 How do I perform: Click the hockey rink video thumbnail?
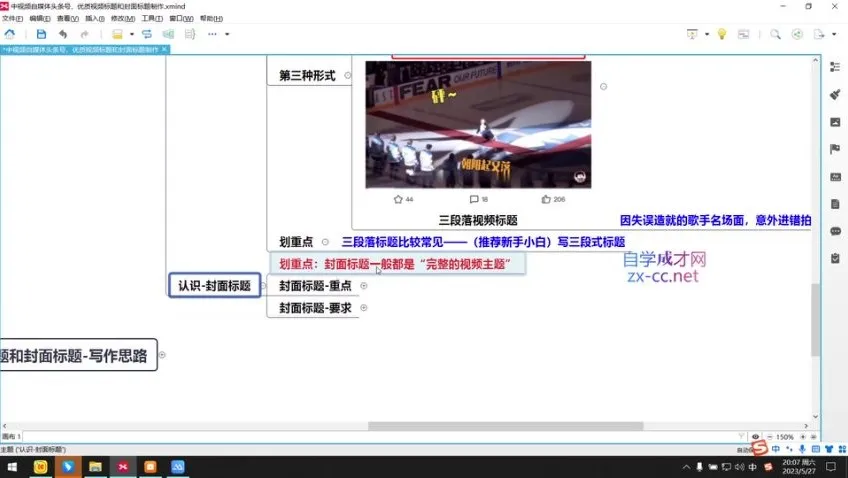478,124
